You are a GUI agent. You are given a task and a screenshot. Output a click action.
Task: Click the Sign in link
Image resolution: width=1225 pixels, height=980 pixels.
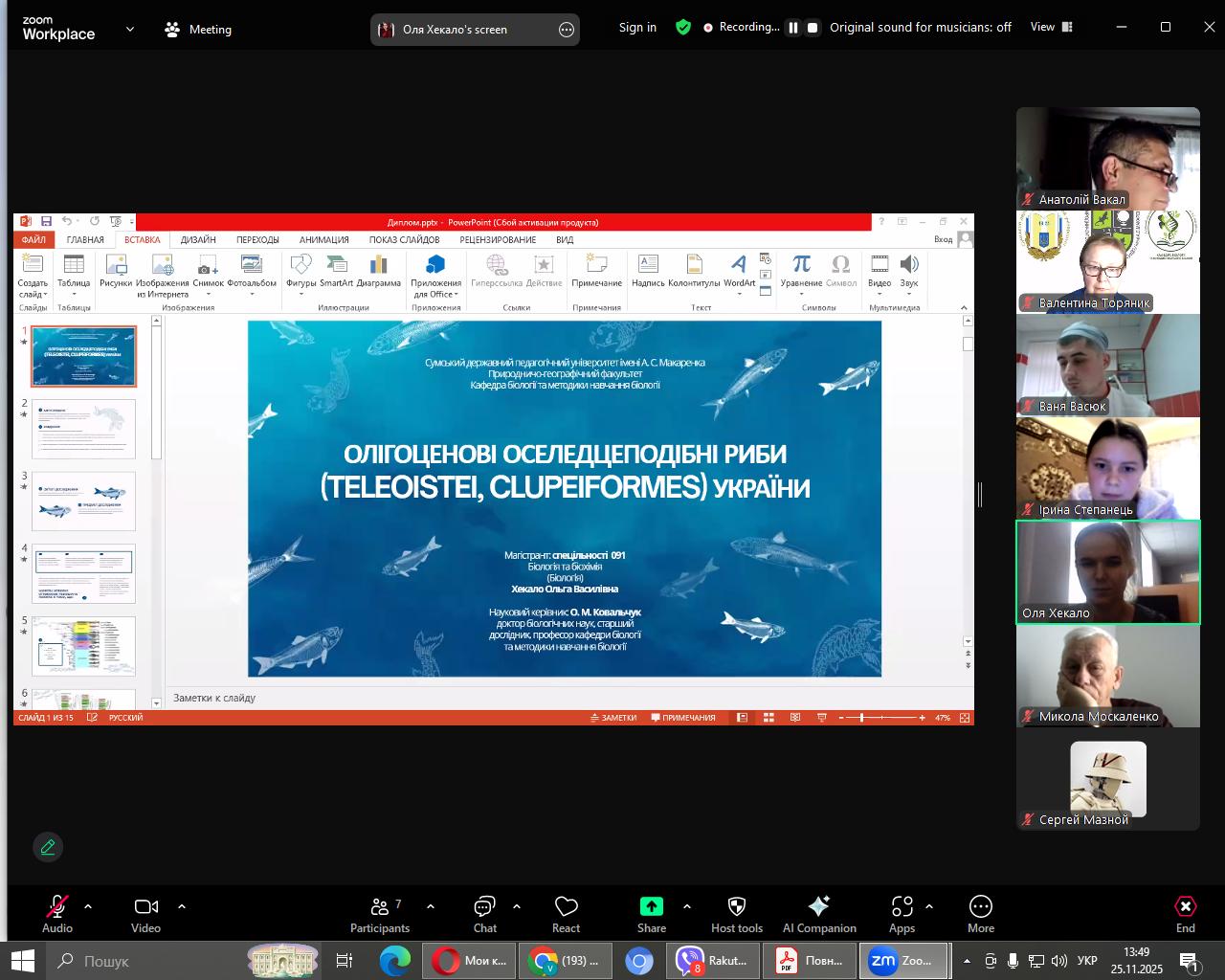(x=637, y=28)
